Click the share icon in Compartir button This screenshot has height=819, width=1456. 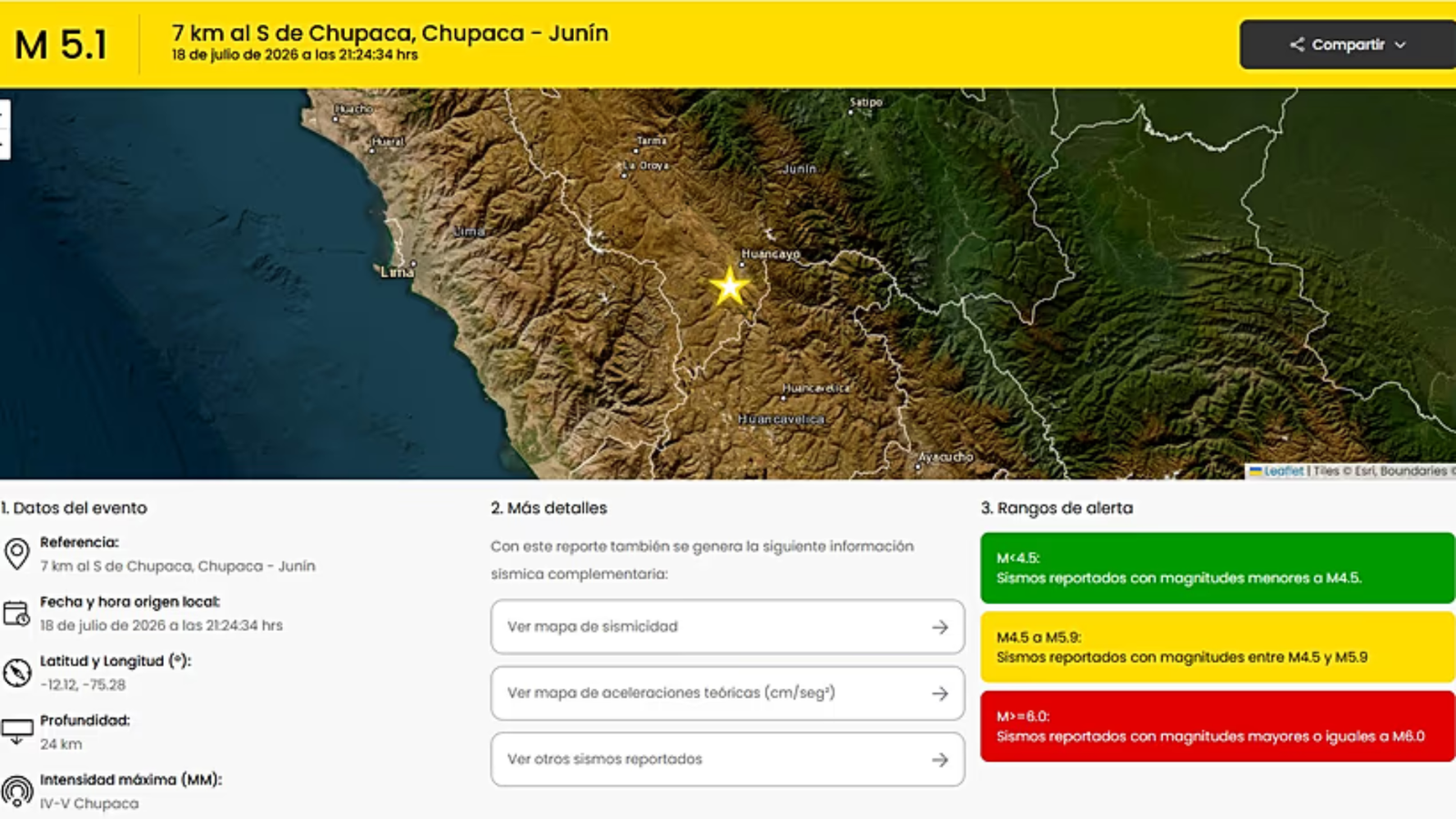pyautogui.click(x=1297, y=45)
